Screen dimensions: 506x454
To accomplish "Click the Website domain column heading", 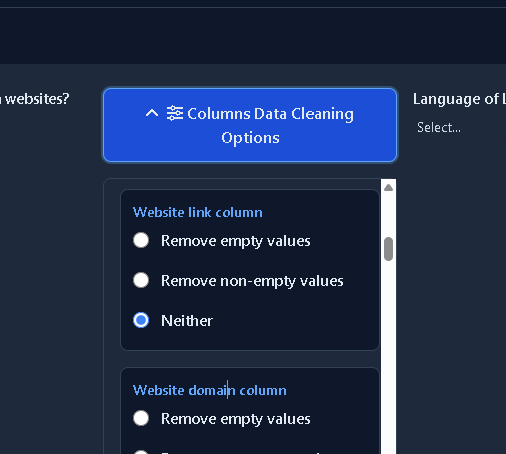I will [x=210, y=390].
